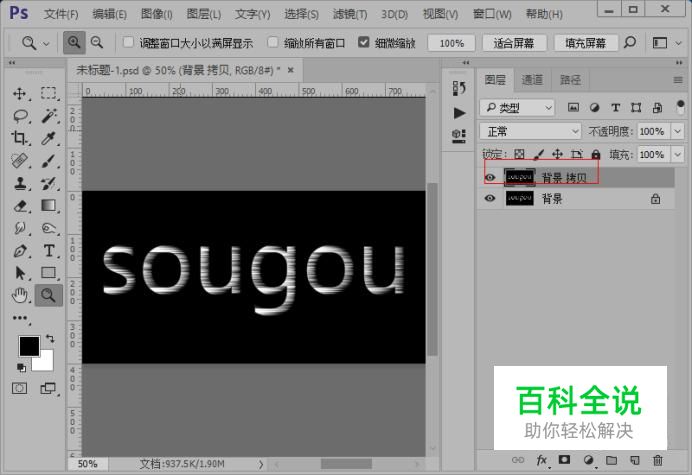Select the Horizontal Type tool
Viewport: 692px width, 475px height.
tap(49, 251)
